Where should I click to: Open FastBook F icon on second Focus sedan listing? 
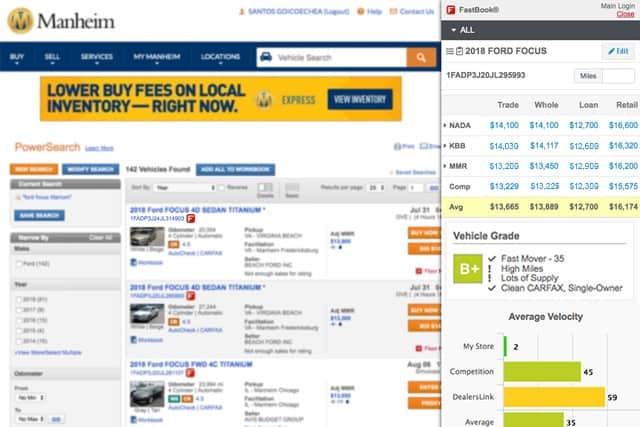point(191,296)
